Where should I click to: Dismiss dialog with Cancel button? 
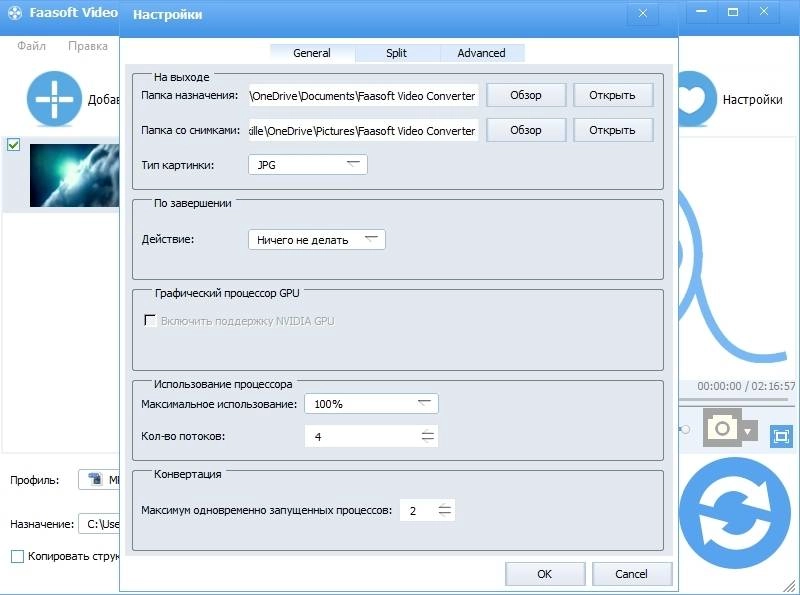pyautogui.click(x=631, y=574)
